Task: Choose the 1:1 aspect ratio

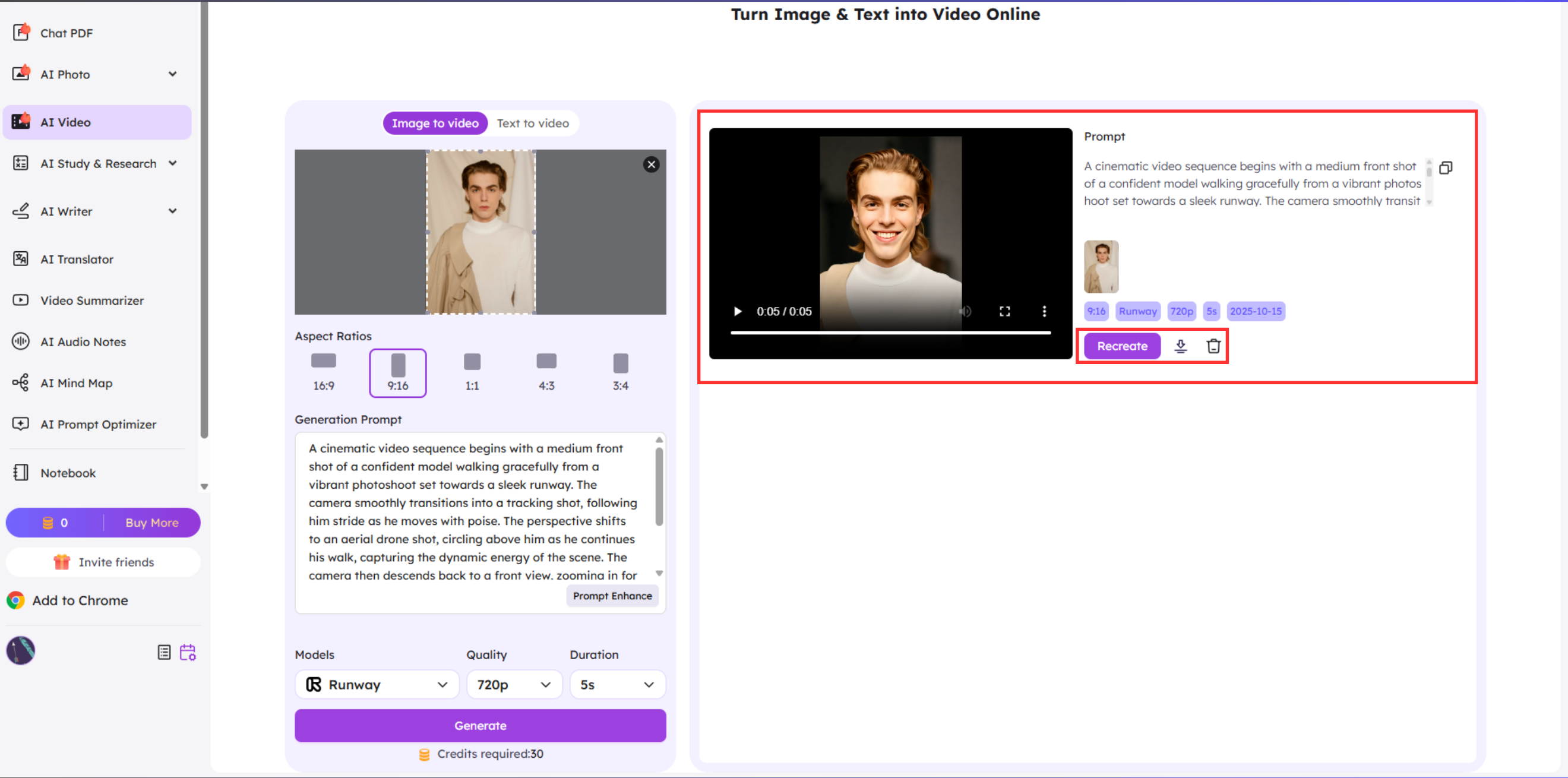Action: [x=472, y=372]
